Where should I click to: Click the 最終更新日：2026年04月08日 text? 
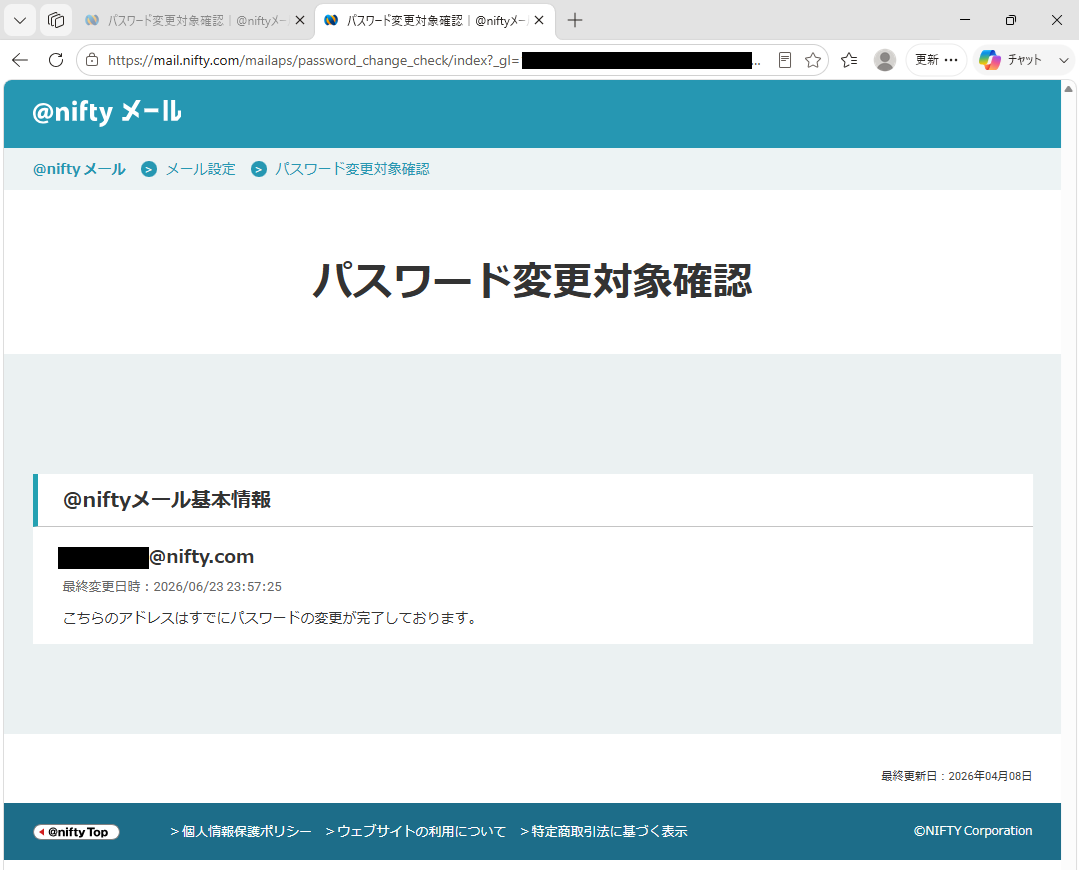(x=957, y=776)
